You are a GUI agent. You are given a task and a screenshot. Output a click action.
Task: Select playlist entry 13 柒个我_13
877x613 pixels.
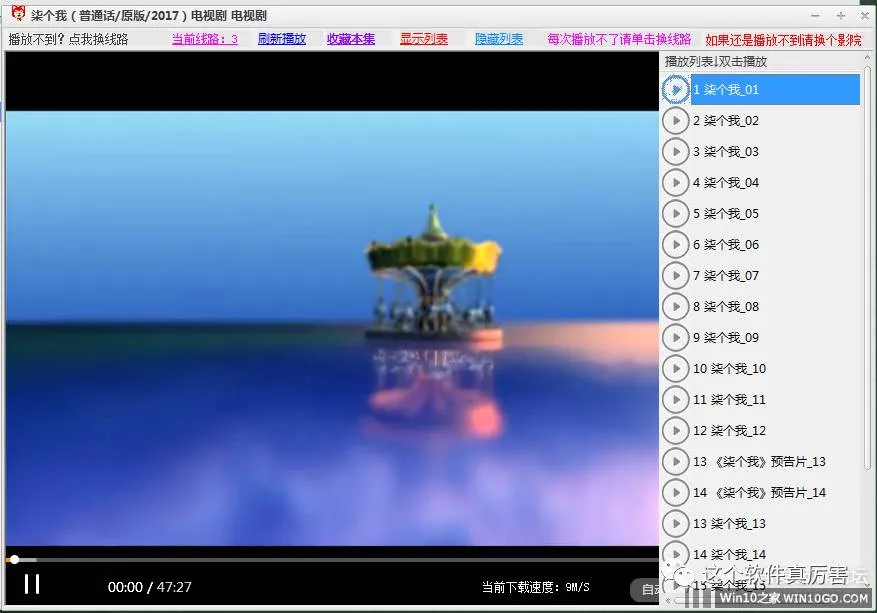click(729, 524)
